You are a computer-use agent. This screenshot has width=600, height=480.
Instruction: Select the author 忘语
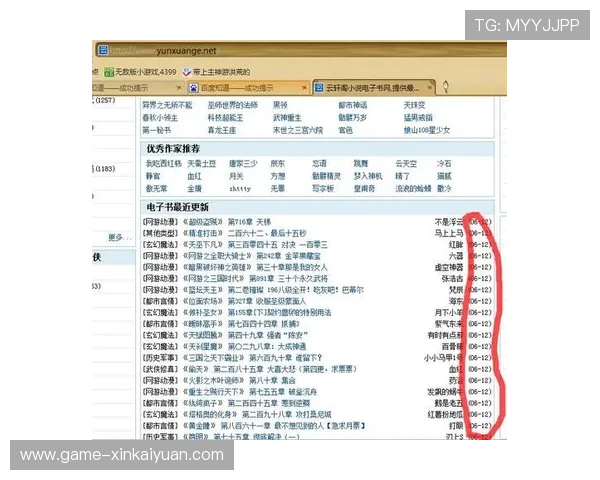point(319,164)
